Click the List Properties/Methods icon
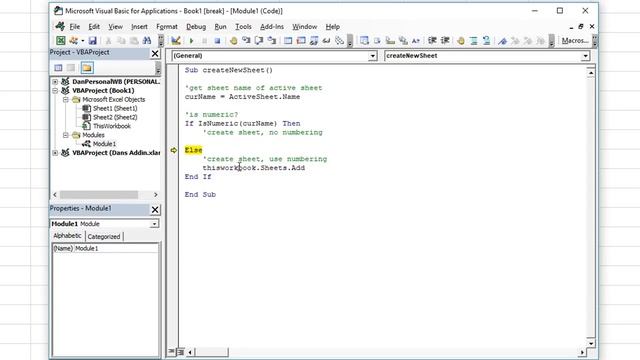 pos(364,40)
